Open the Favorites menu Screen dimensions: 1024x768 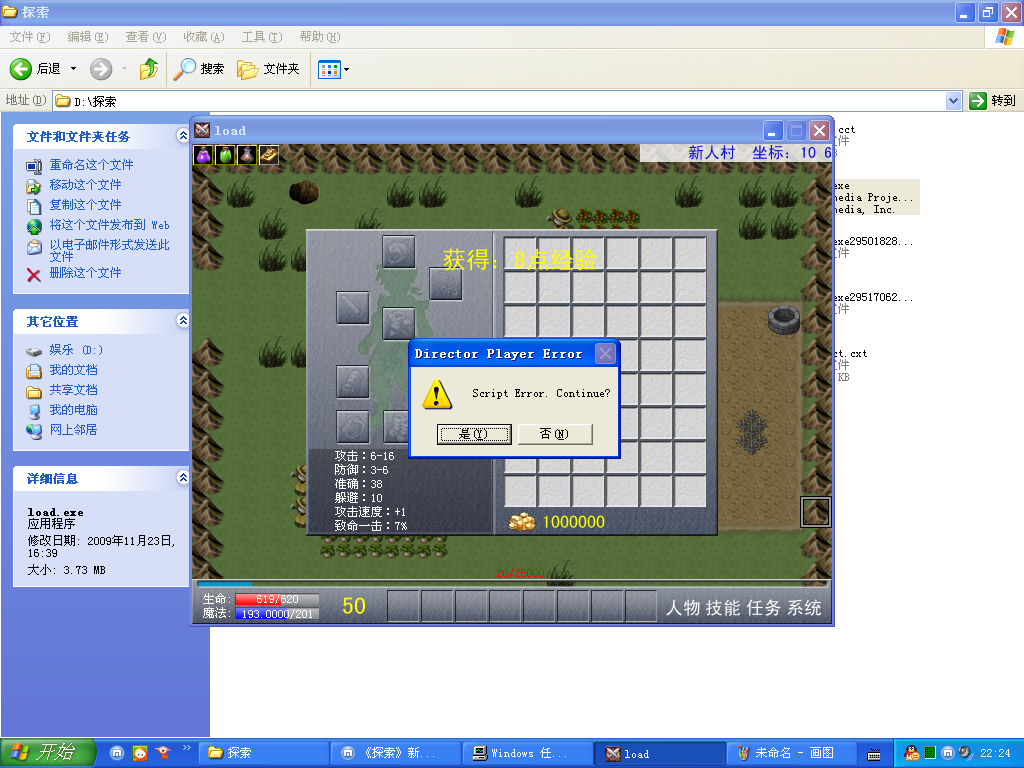204,37
